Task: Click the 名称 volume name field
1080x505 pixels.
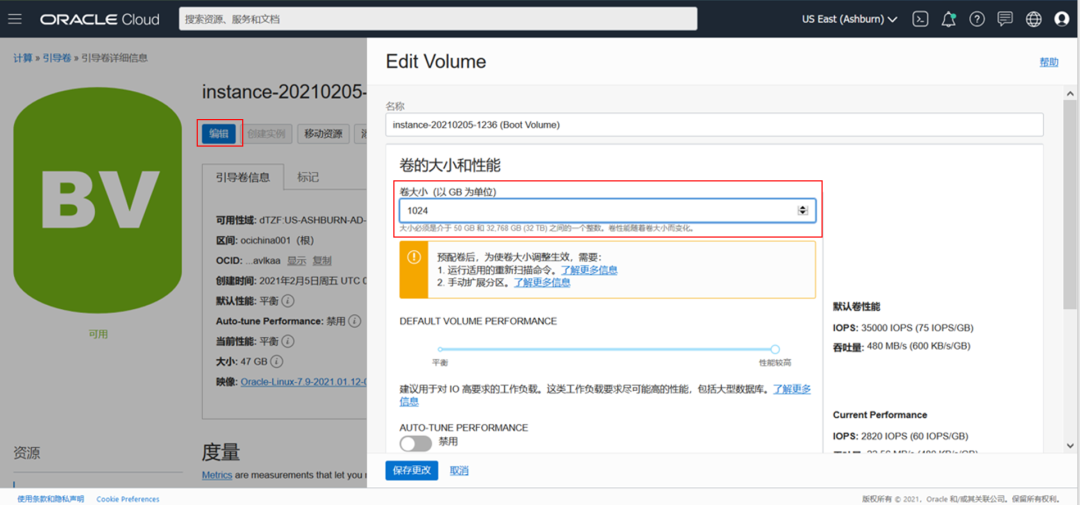Action: 714,125
